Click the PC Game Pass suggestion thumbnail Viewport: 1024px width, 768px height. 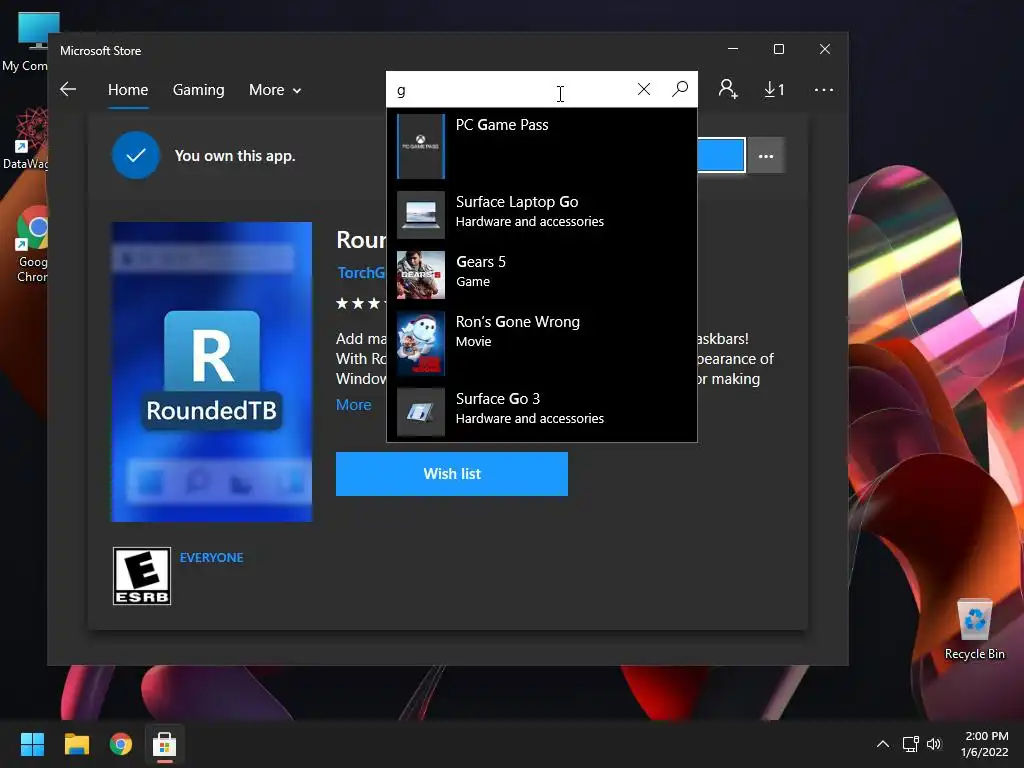click(x=421, y=146)
